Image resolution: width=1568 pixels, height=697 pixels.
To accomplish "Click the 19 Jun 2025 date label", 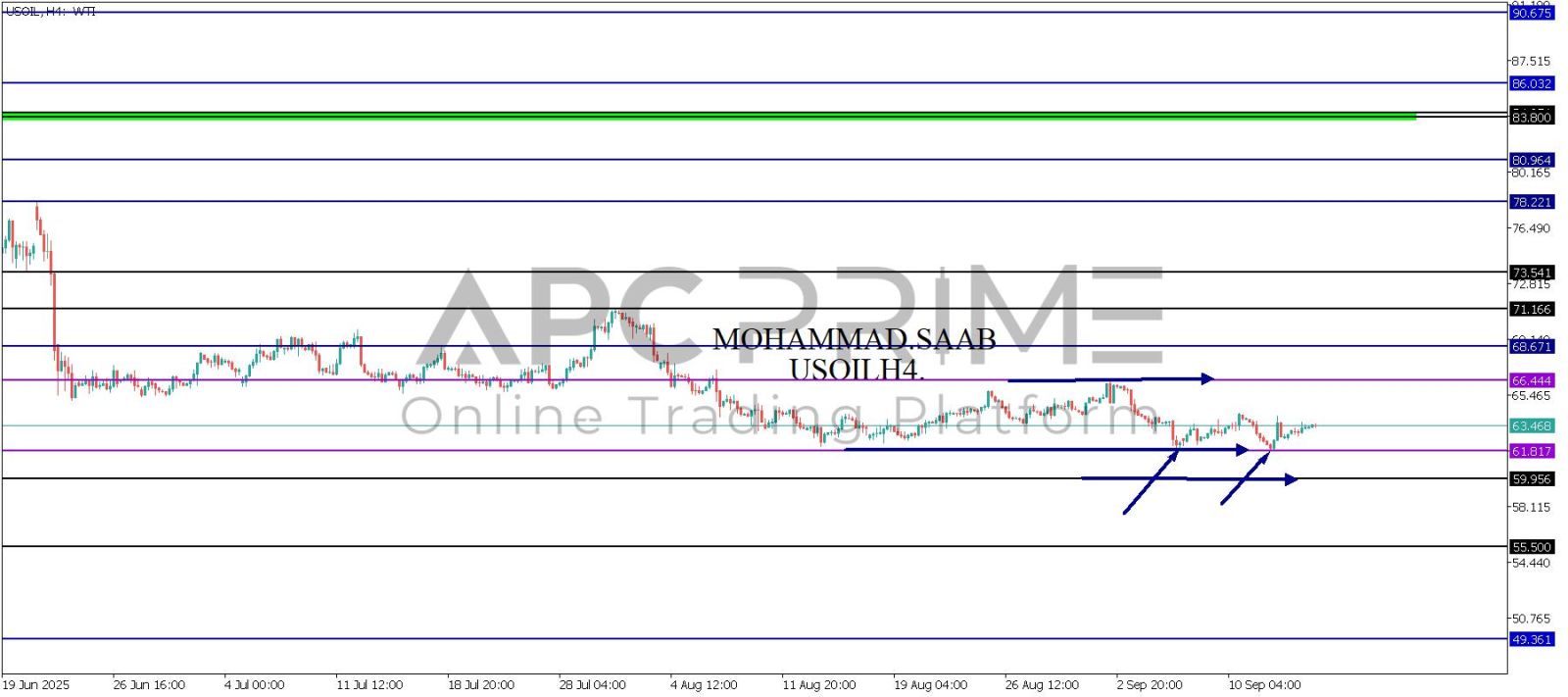I will (x=36, y=684).
